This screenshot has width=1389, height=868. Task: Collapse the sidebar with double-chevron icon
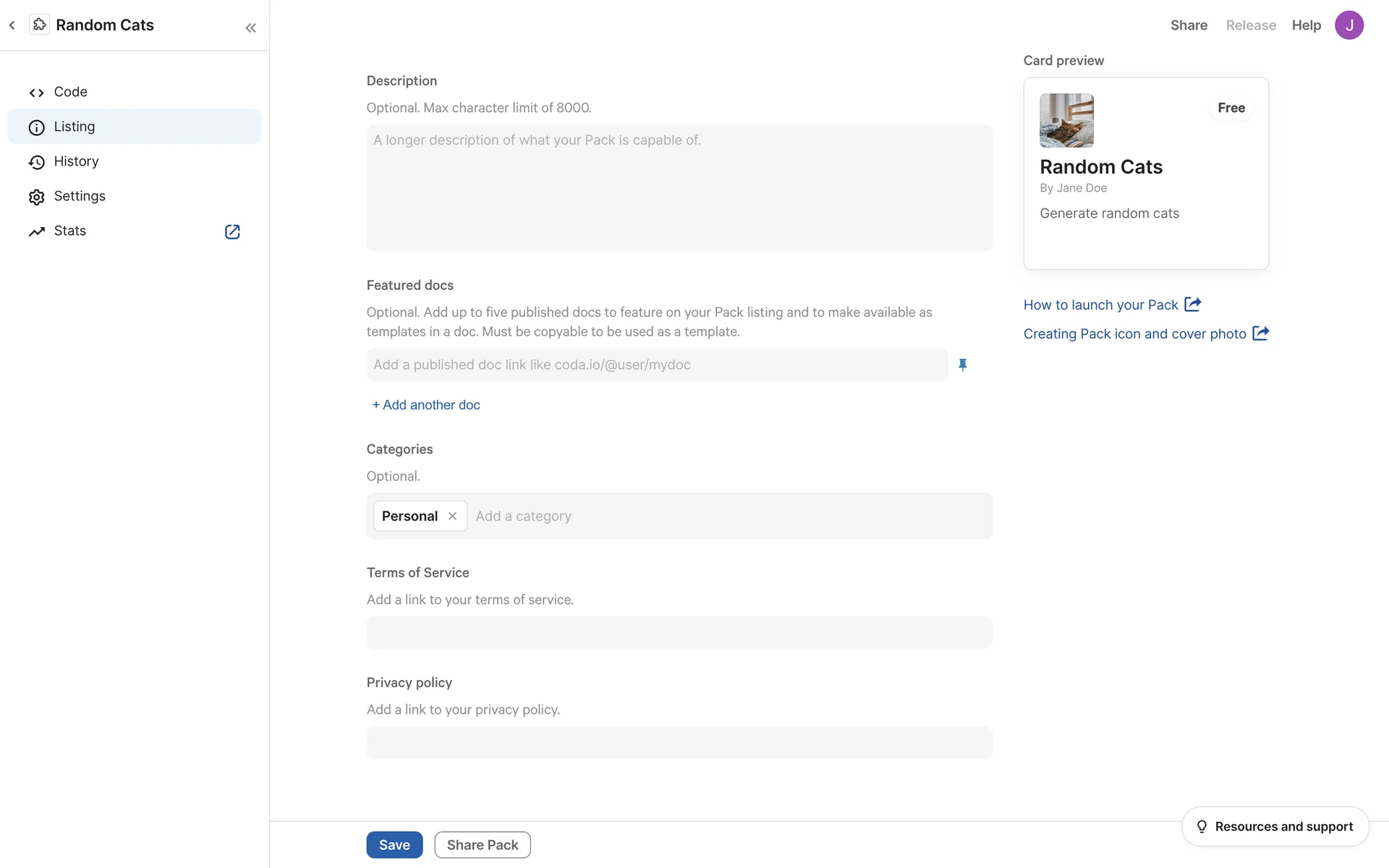250,28
